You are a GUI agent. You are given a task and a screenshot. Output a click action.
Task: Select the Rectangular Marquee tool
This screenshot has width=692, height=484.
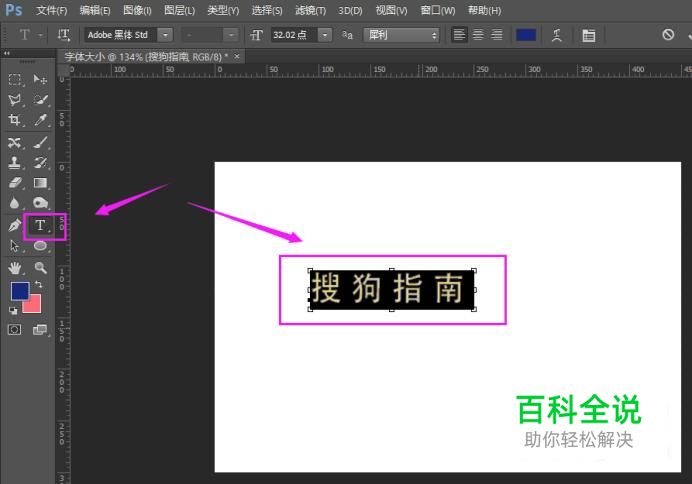coord(15,79)
